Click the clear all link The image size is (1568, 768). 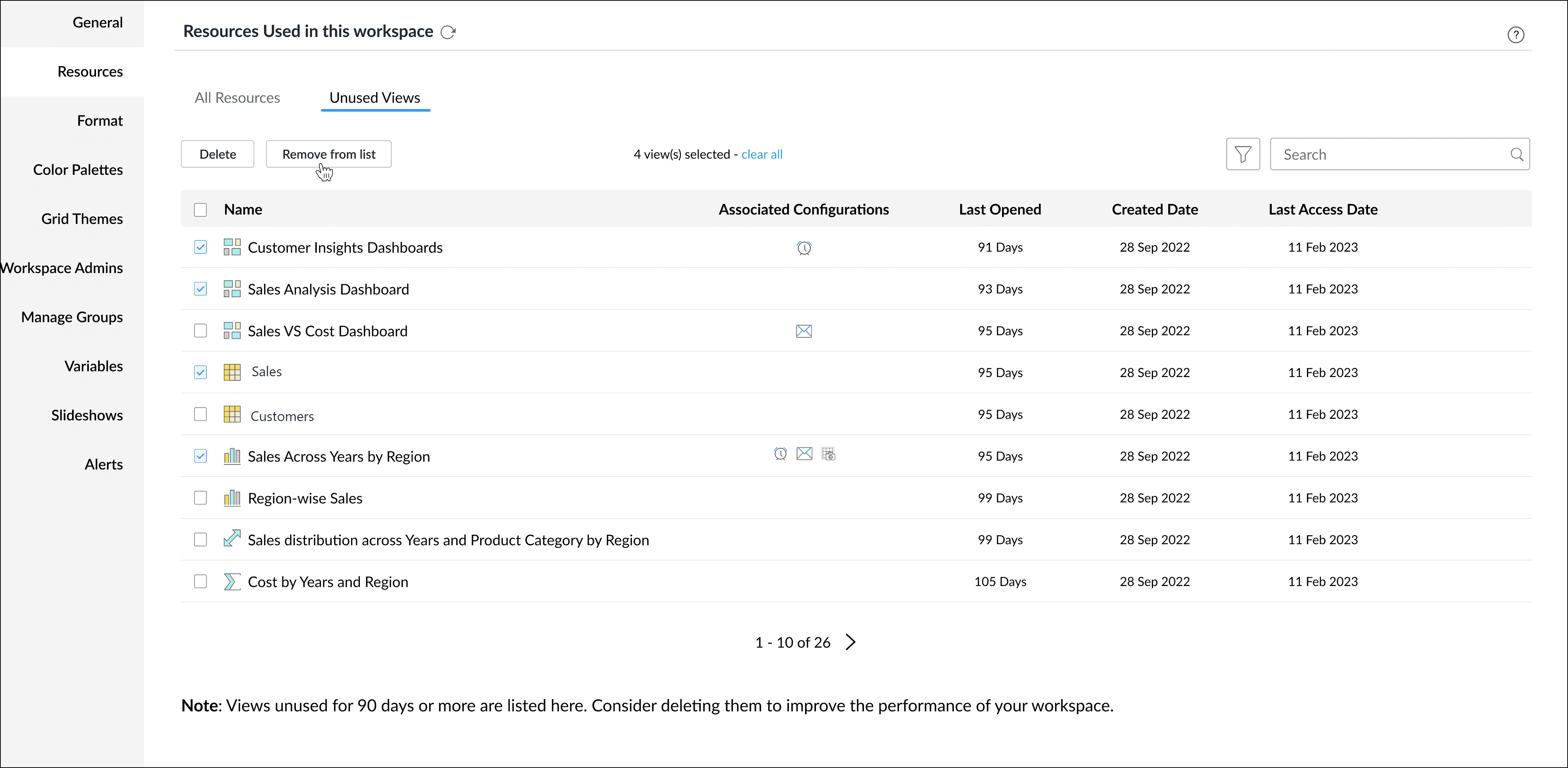coord(761,155)
